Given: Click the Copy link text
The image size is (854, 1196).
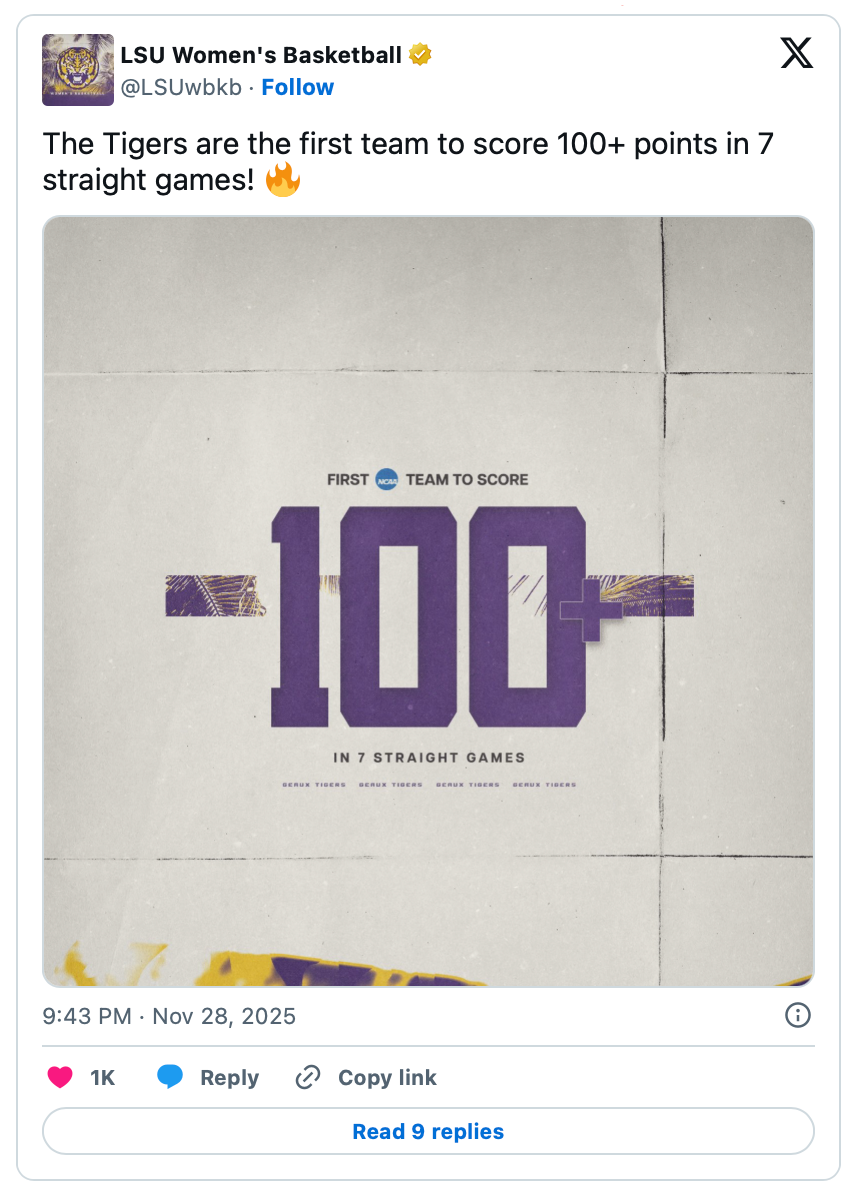Looking at the screenshot, I should [387, 1078].
